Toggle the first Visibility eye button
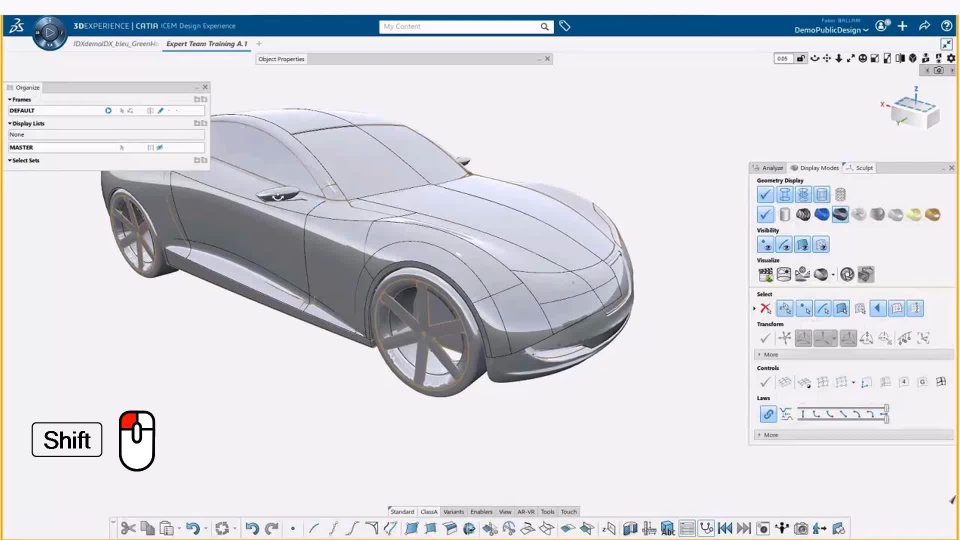 click(x=766, y=245)
